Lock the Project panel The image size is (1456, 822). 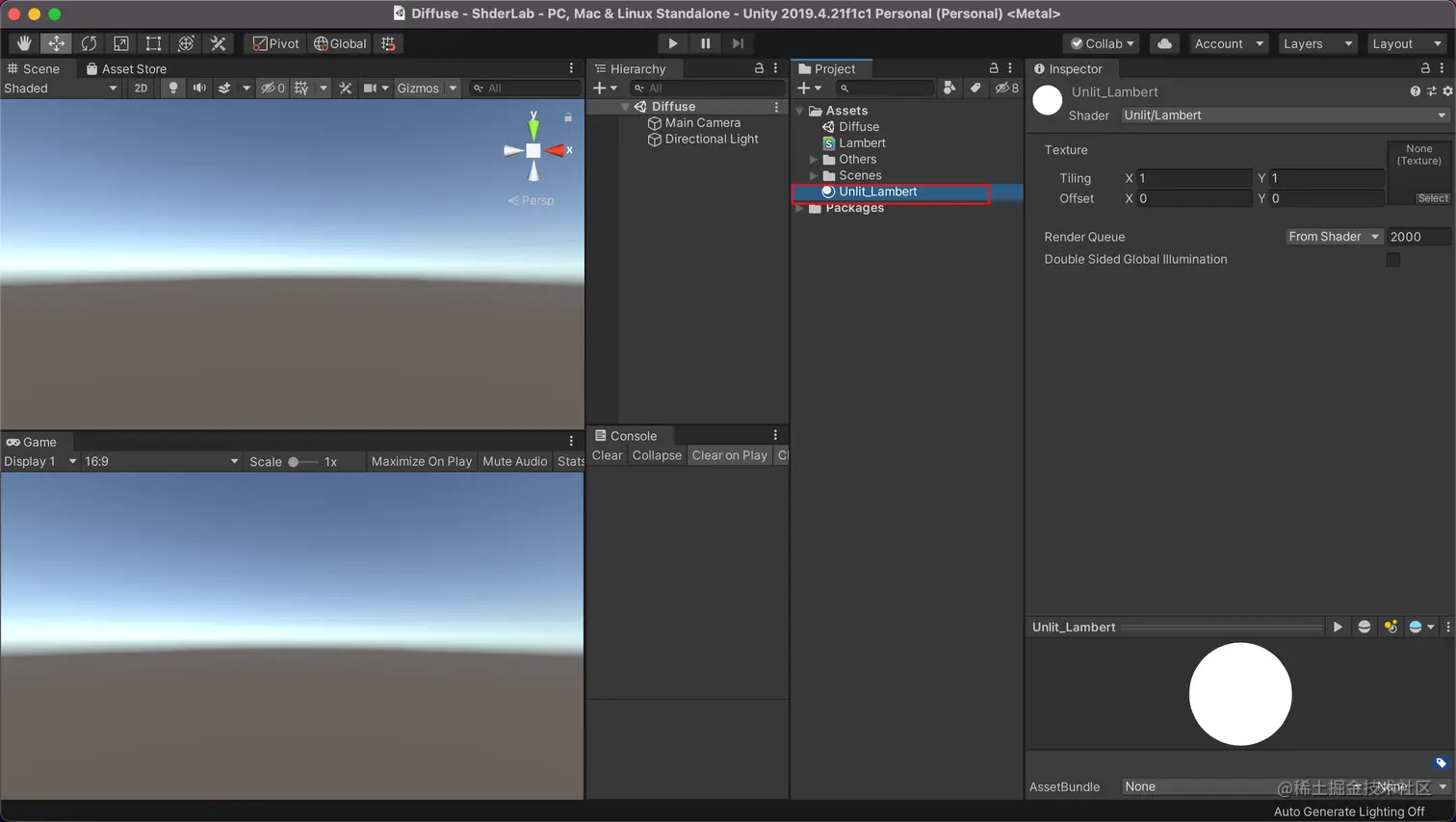pos(994,68)
